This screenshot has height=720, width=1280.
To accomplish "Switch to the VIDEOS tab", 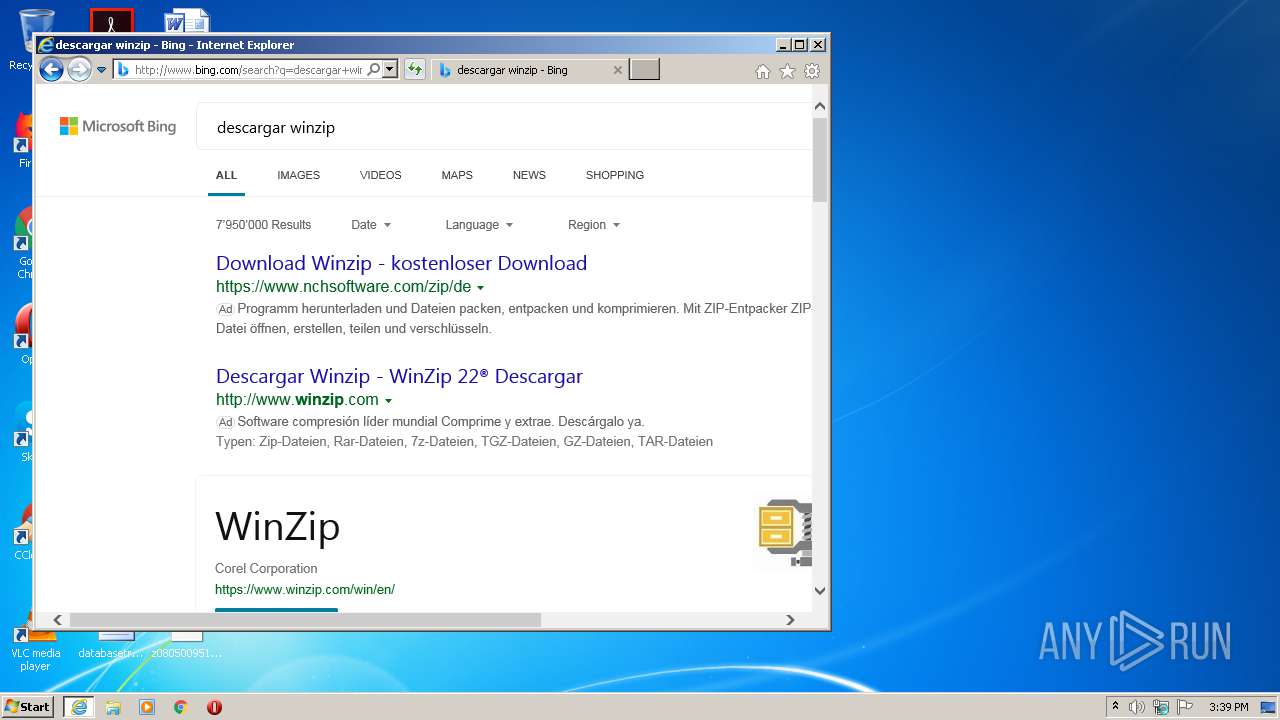I will 380,175.
